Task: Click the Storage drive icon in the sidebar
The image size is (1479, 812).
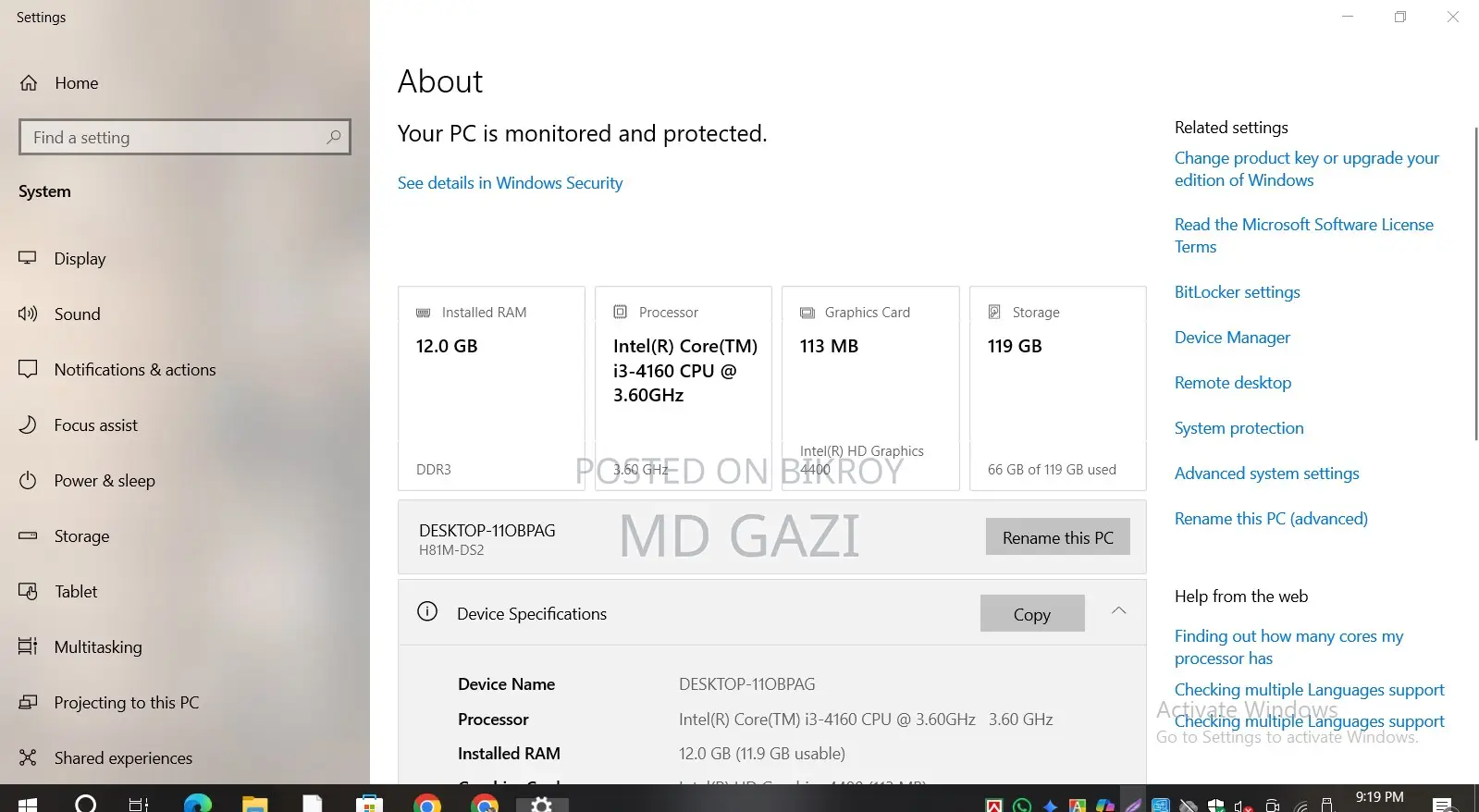Action: tap(28, 535)
